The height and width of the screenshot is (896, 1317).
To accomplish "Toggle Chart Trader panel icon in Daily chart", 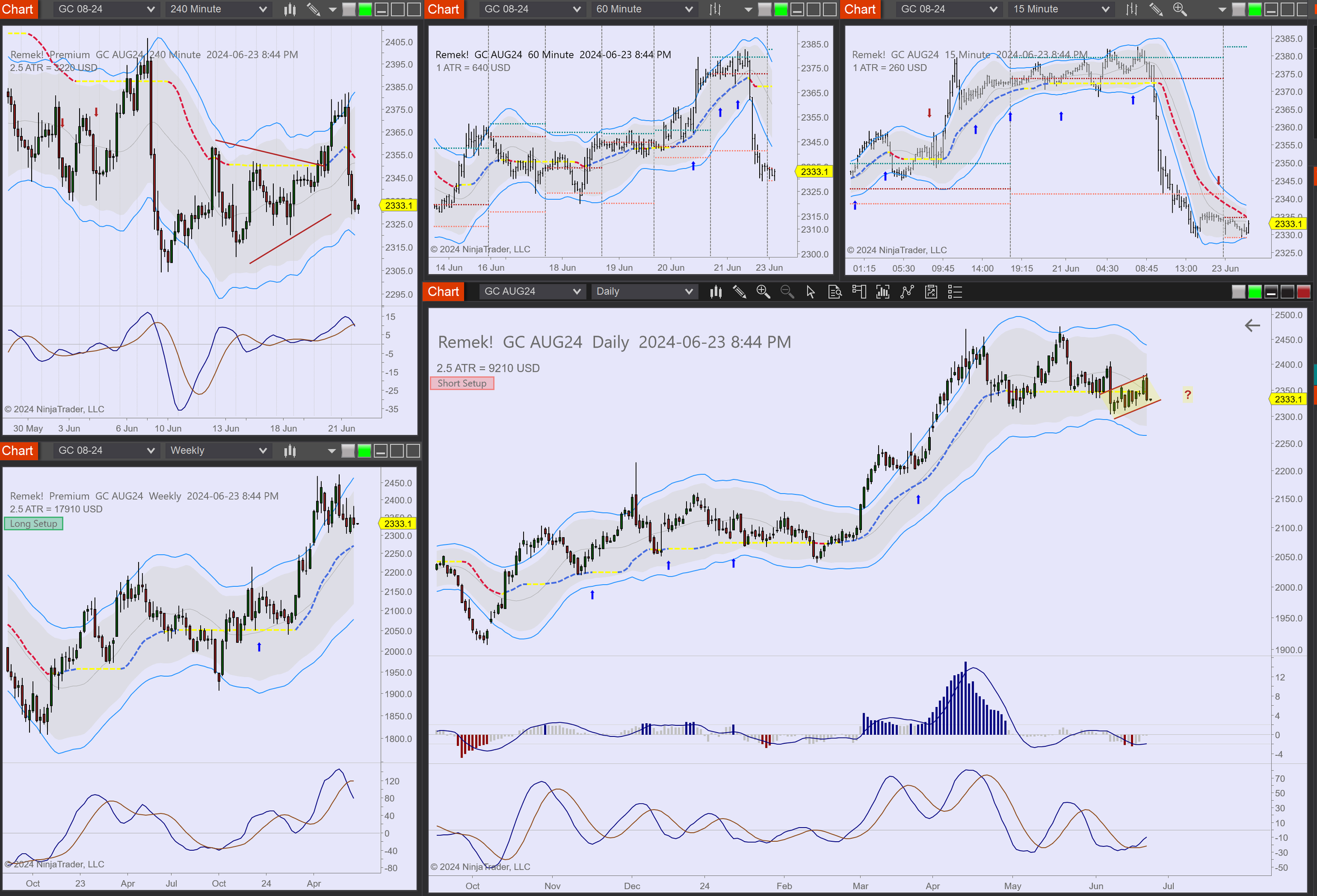I will pos(859,291).
